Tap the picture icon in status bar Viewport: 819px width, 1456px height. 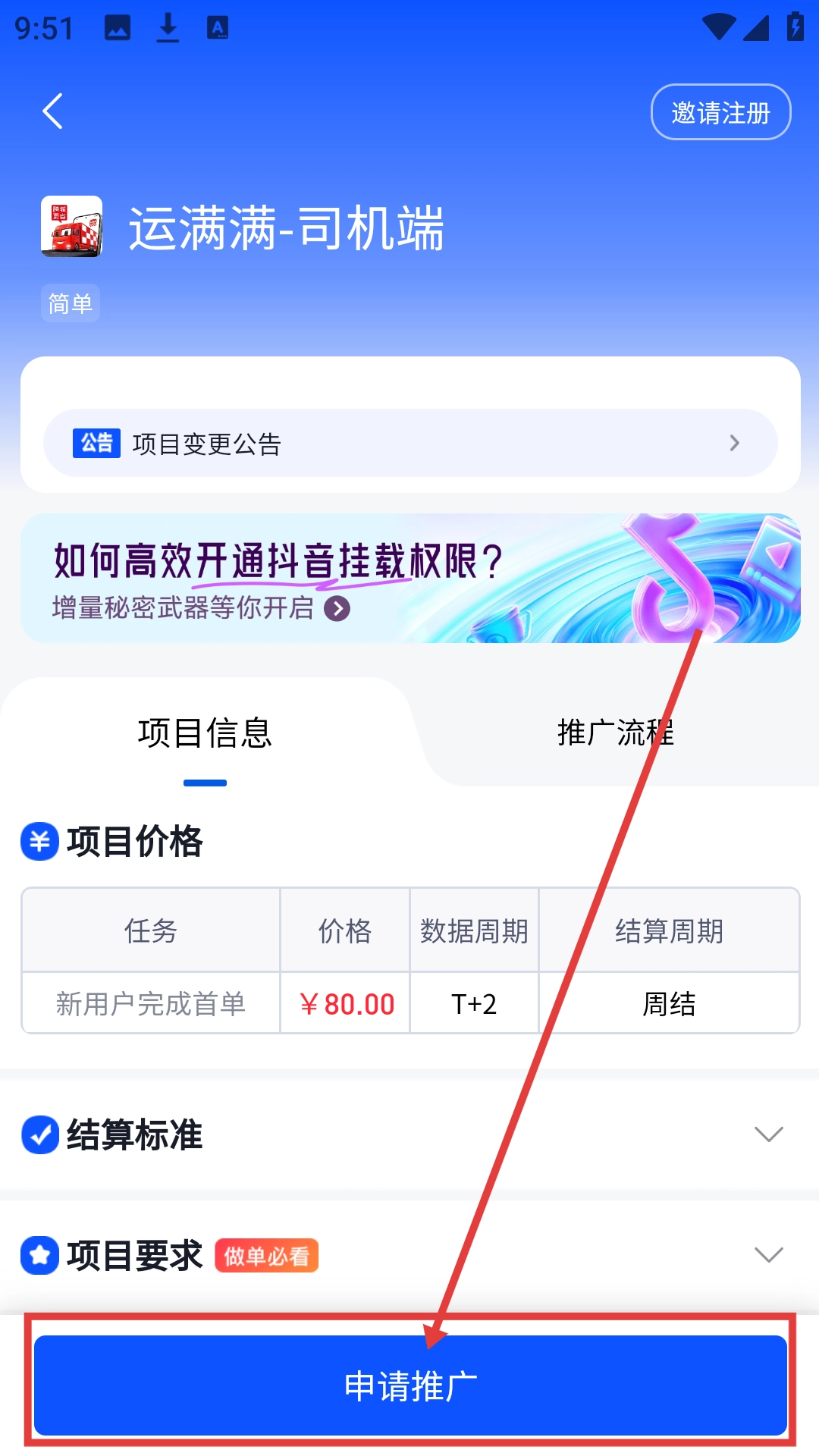click(118, 28)
